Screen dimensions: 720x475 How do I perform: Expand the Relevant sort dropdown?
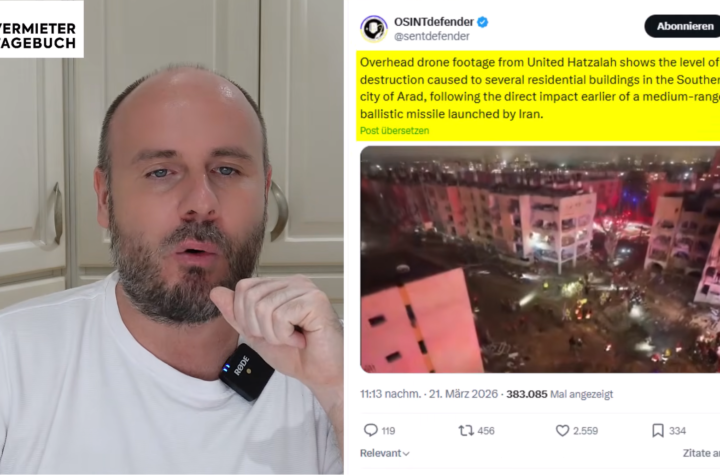pos(384,453)
